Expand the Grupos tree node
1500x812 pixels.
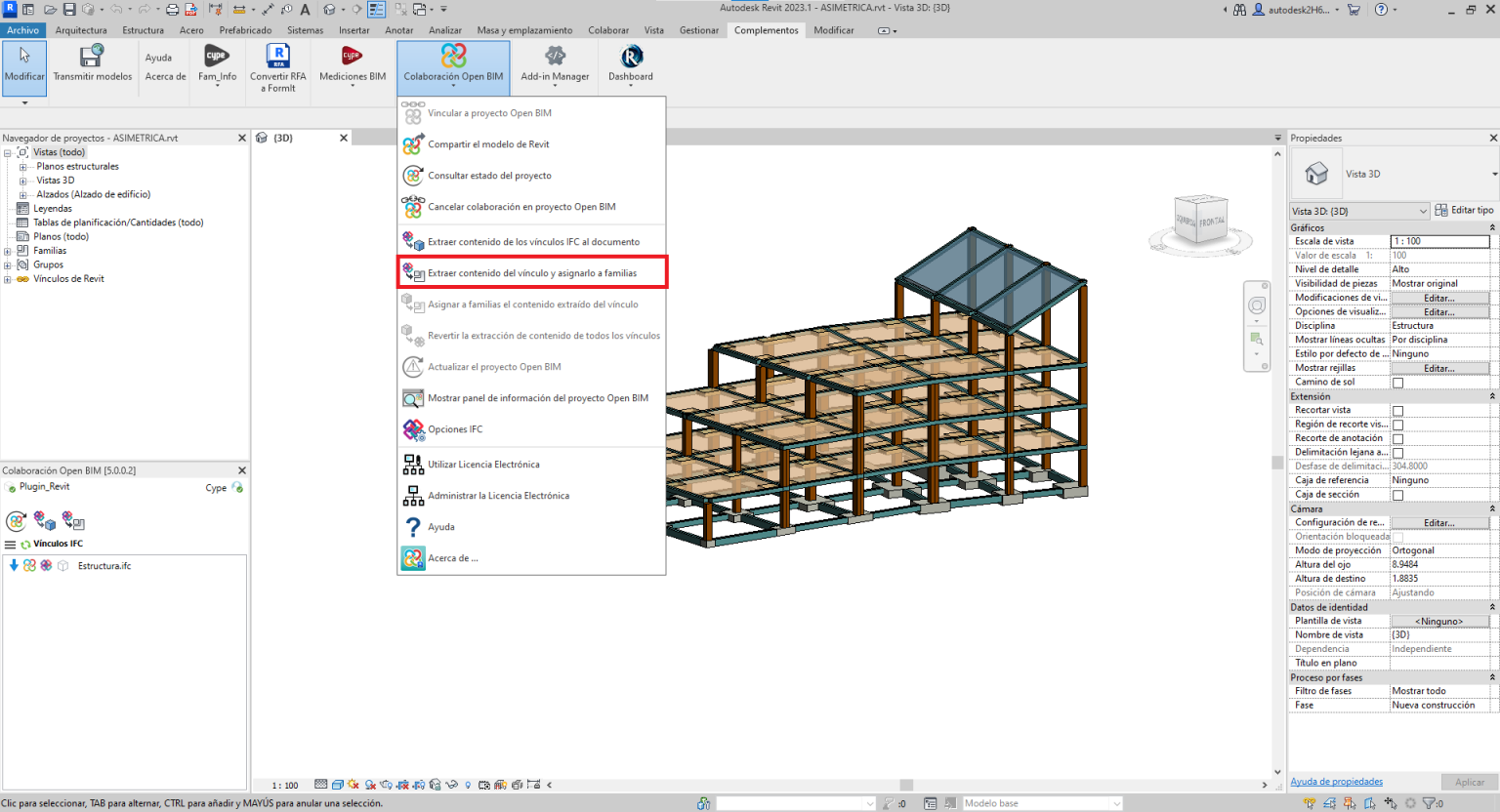coord(8,264)
